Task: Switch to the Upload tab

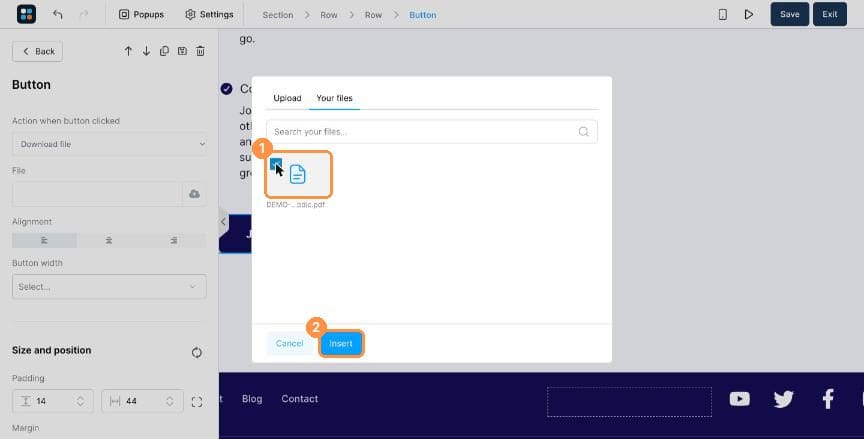Action: point(287,98)
